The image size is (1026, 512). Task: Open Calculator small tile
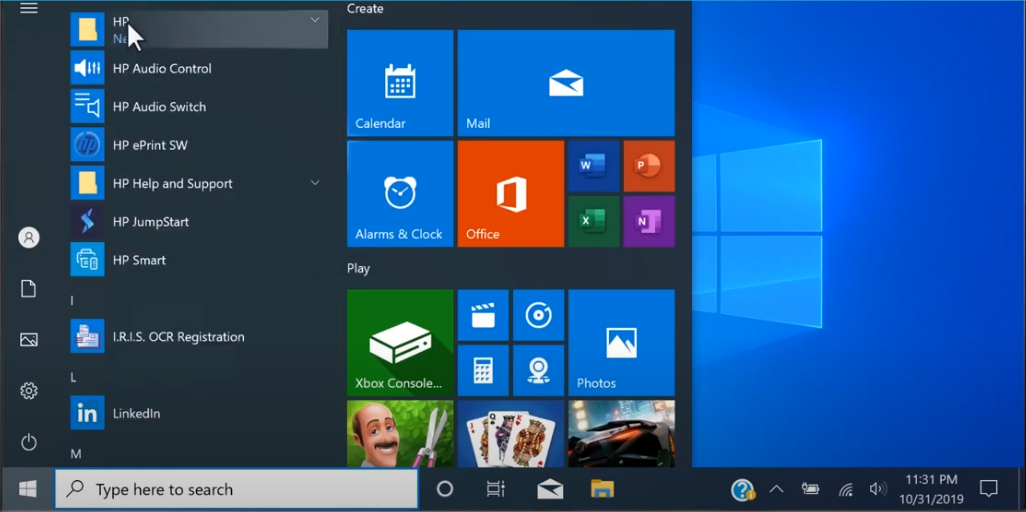point(483,371)
